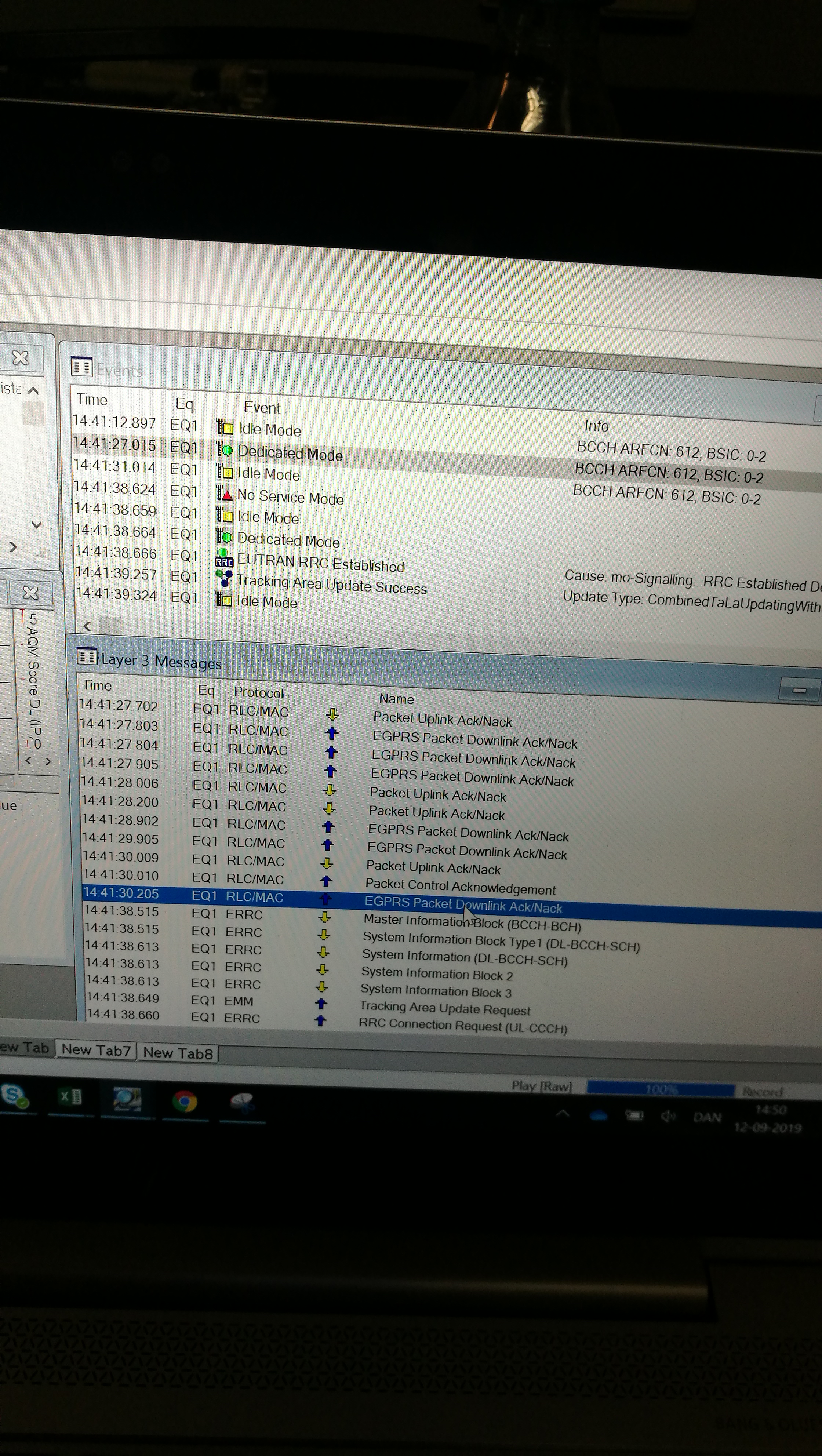Click Protocol column header in Layer 3
Screen dimensions: 822x1456
click(259, 692)
